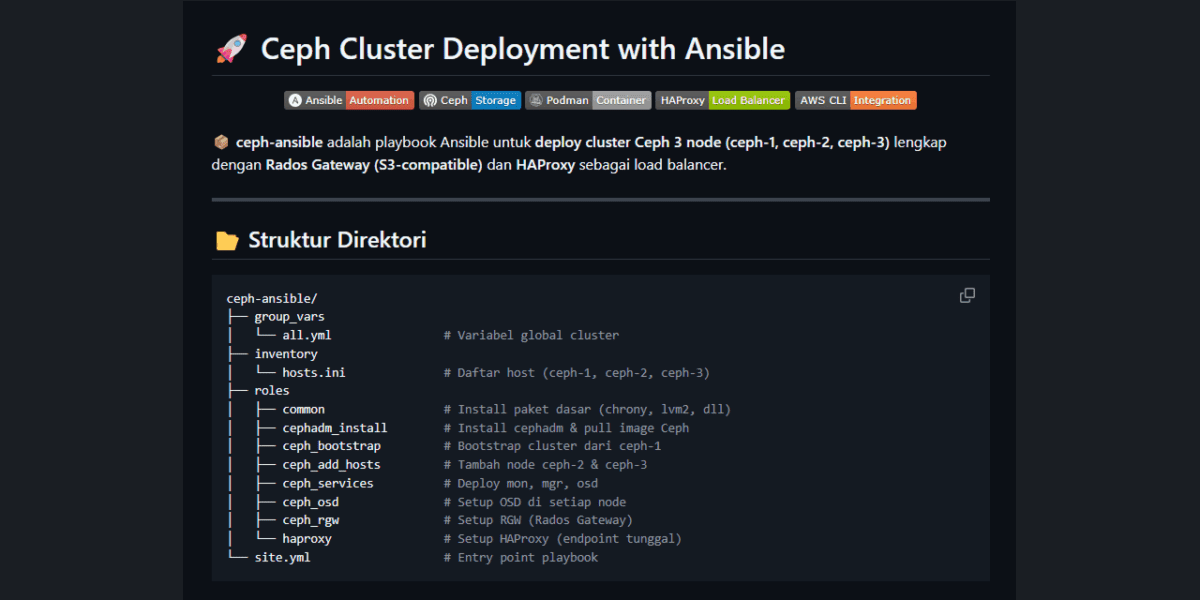
Task: Click bold "Rados Gateway (S3-compatible)" in the description
Action: [374, 165]
